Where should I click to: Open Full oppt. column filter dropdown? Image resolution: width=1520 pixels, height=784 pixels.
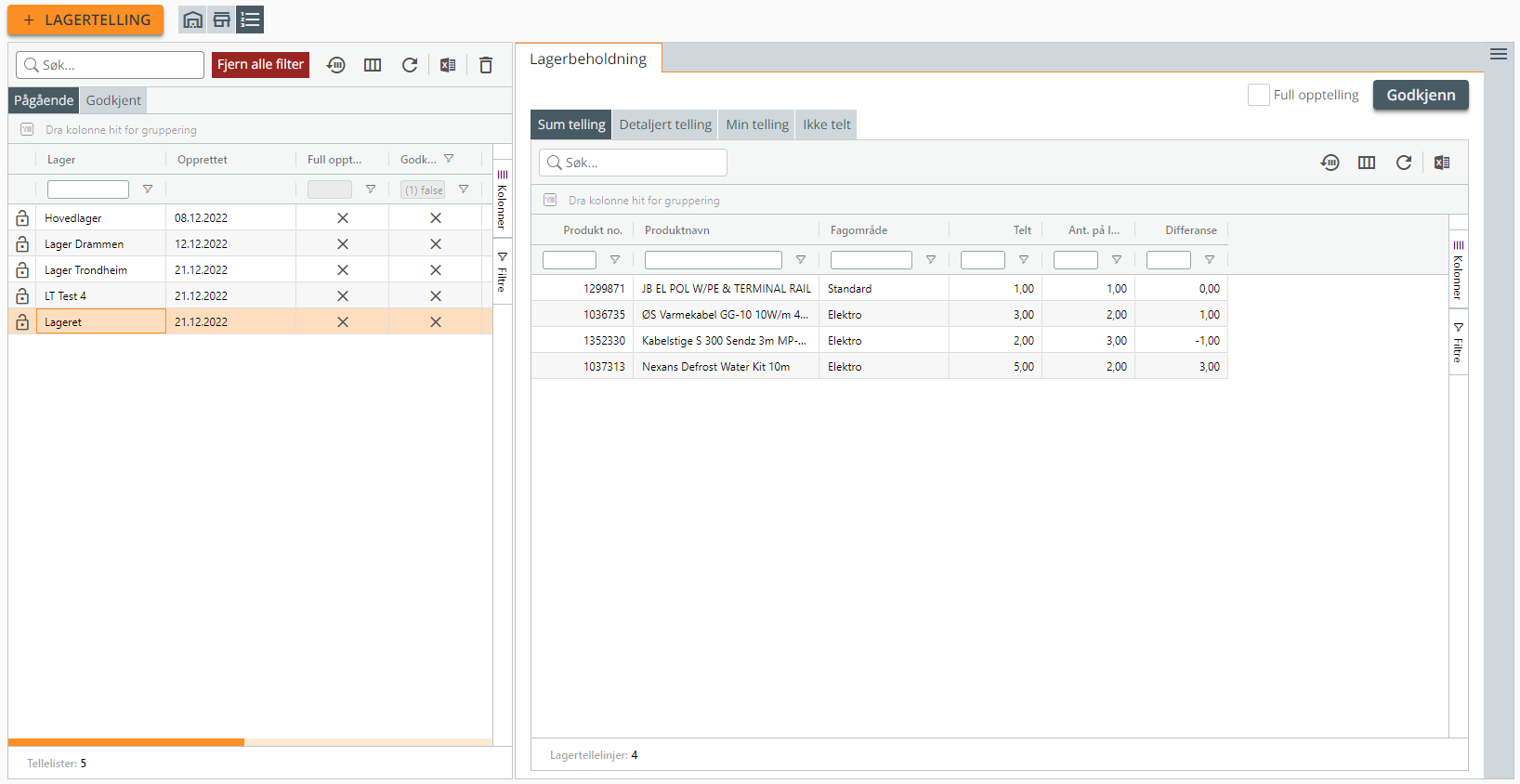tap(370, 189)
